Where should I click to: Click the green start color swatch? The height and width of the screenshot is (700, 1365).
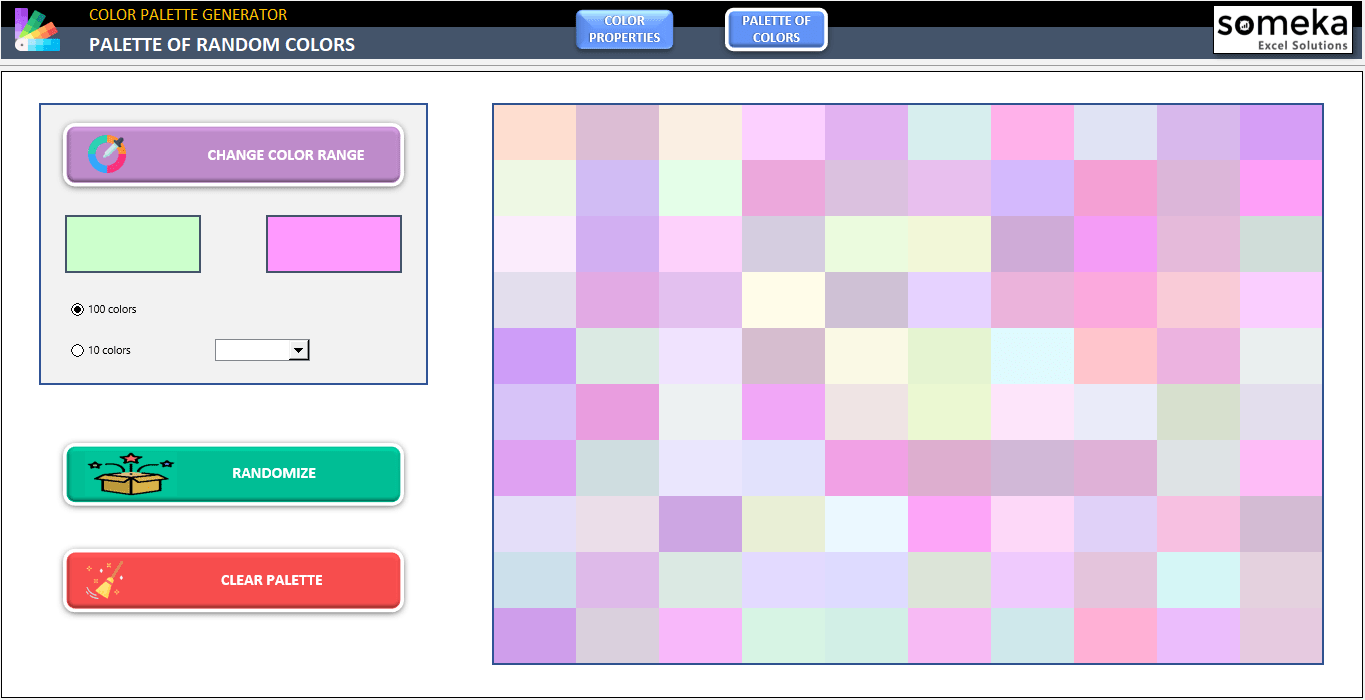[132, 243]
